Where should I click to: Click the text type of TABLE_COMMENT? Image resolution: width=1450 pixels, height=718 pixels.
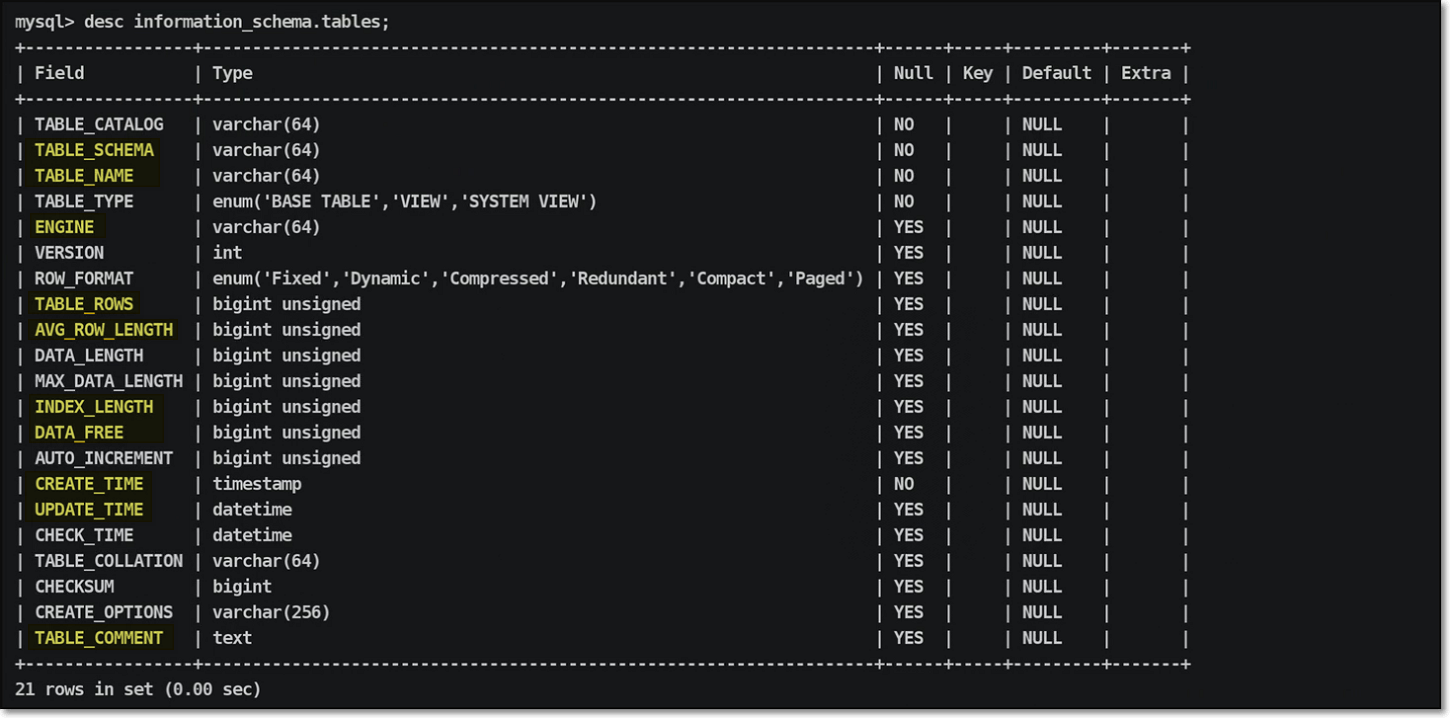(232, 638)
